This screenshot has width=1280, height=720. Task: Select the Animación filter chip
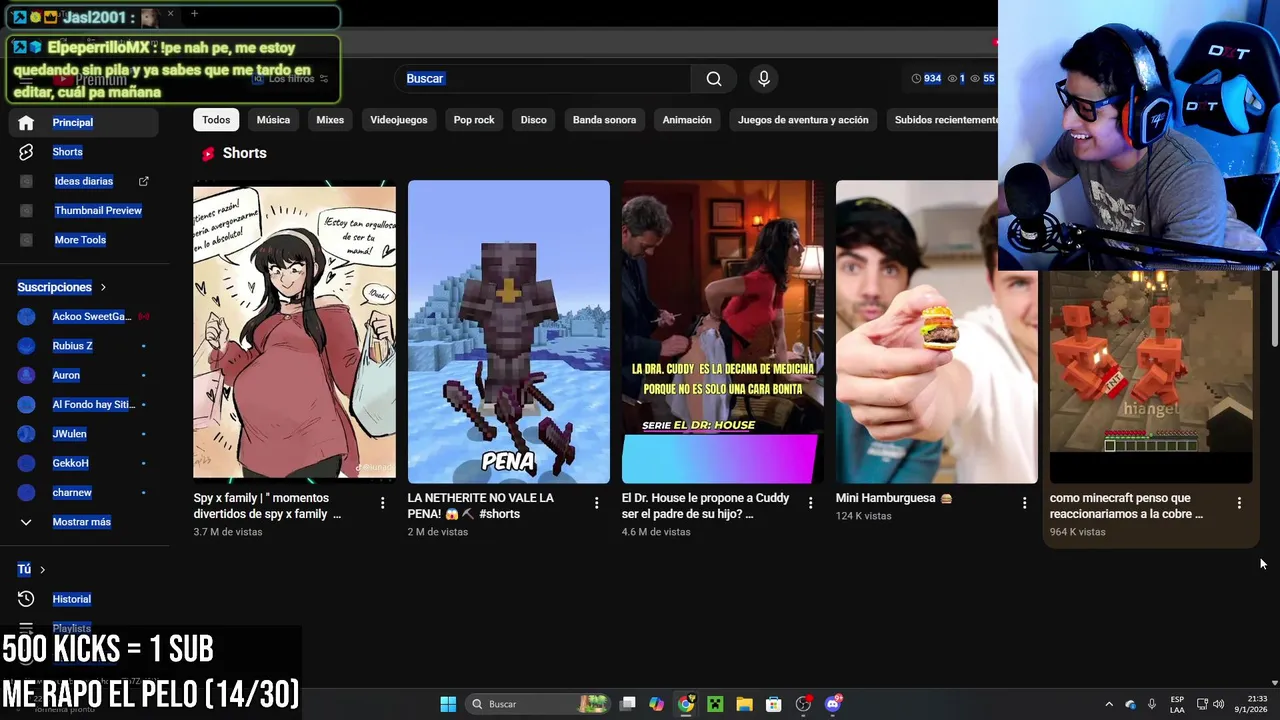[687, 120]
